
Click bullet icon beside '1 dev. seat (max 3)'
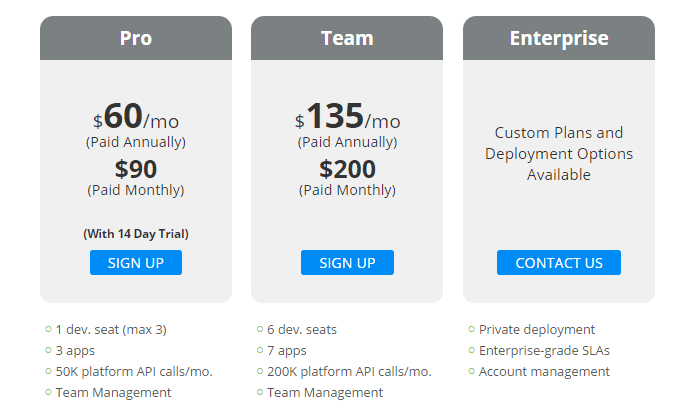coord(49,329)
